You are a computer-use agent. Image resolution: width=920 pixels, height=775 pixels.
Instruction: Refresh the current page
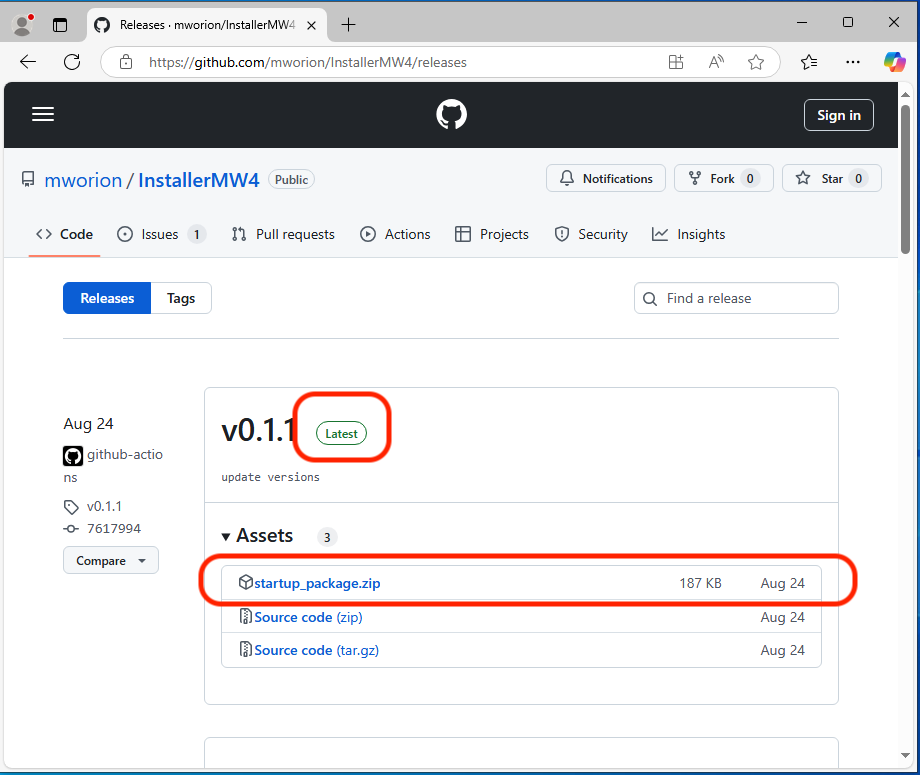pyautogui.click(x=72, y=62)
